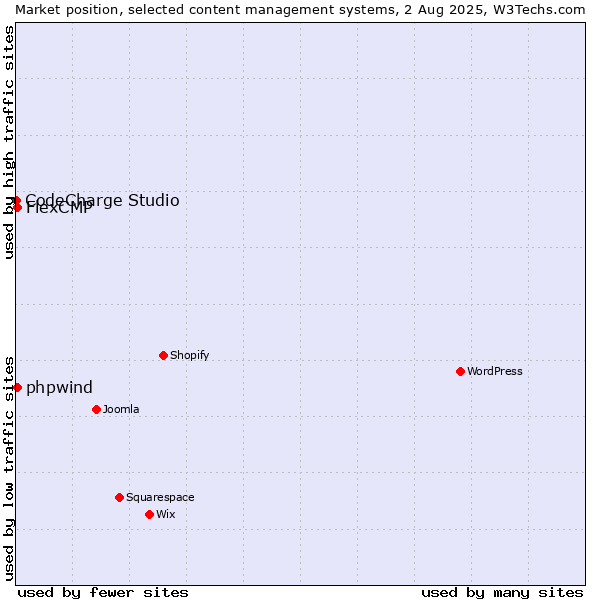Viewport: 600px width, 600px height.
Task: Click the 'Wix' label text
Action: coord(166,514)
